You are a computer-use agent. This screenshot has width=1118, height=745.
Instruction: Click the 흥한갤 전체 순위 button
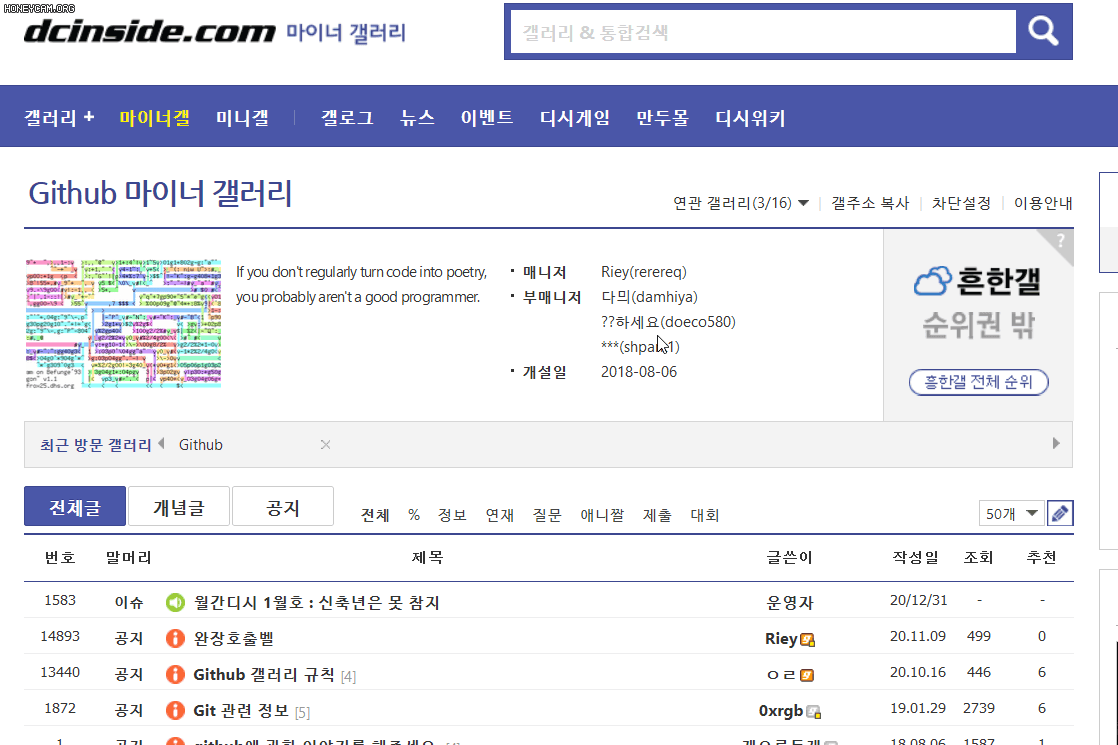click(x=978, y=382)
